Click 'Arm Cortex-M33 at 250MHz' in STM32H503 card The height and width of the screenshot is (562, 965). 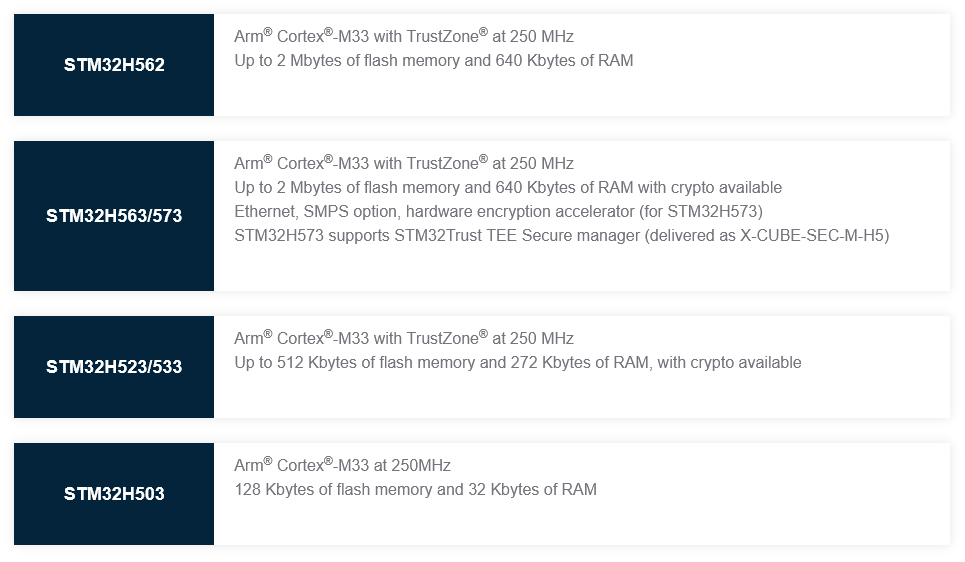[342, 465]
